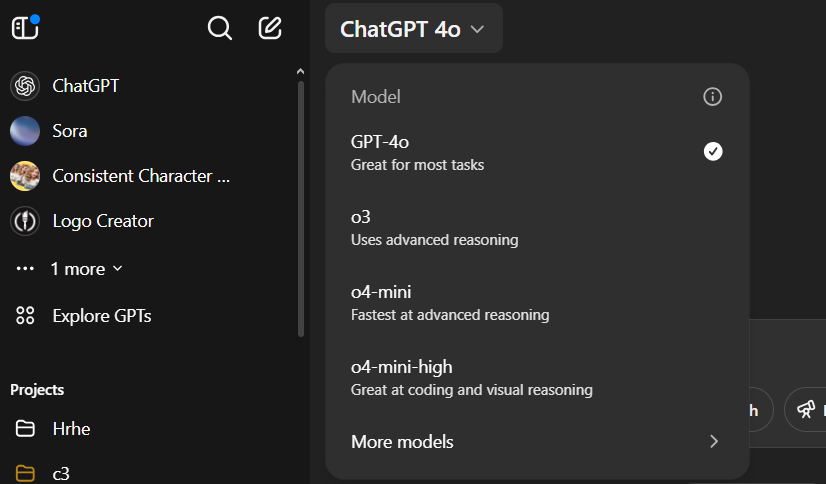Click 'Uses advanced reasoning' description
826x484 pixels.
coord(435,240)
